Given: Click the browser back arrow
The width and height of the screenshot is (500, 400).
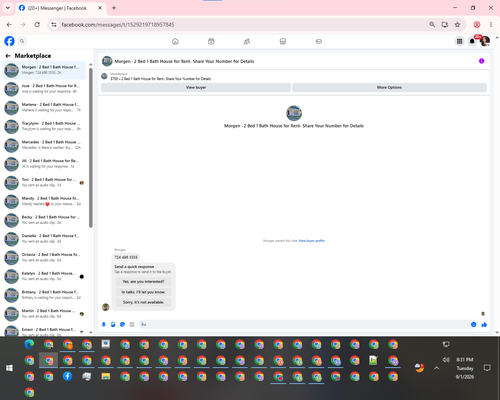Looking at the screenshot, I should 9,24.
